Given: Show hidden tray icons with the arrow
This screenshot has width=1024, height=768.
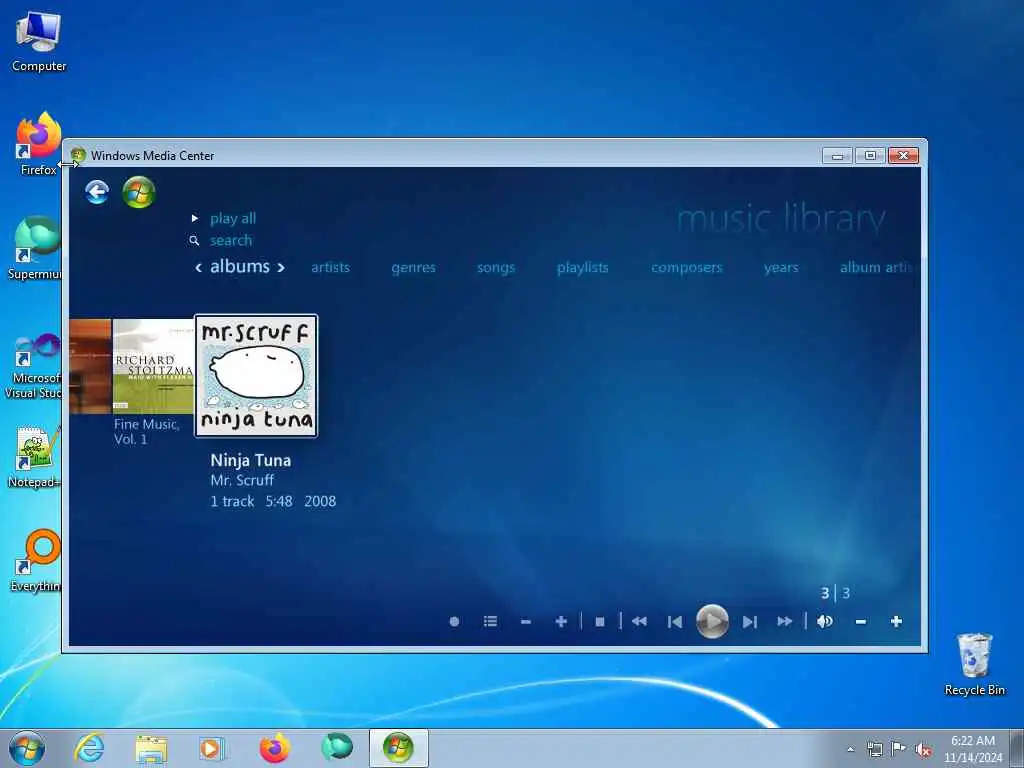Looking at the screenshot, I should coord(850,750).
